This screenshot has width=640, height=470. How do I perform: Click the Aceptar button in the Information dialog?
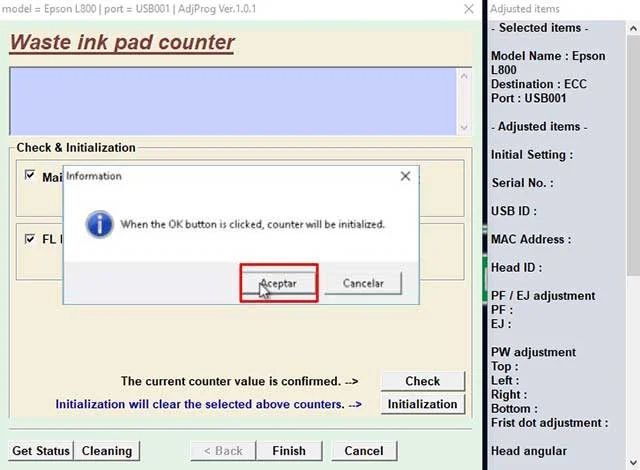click(279, 283)
